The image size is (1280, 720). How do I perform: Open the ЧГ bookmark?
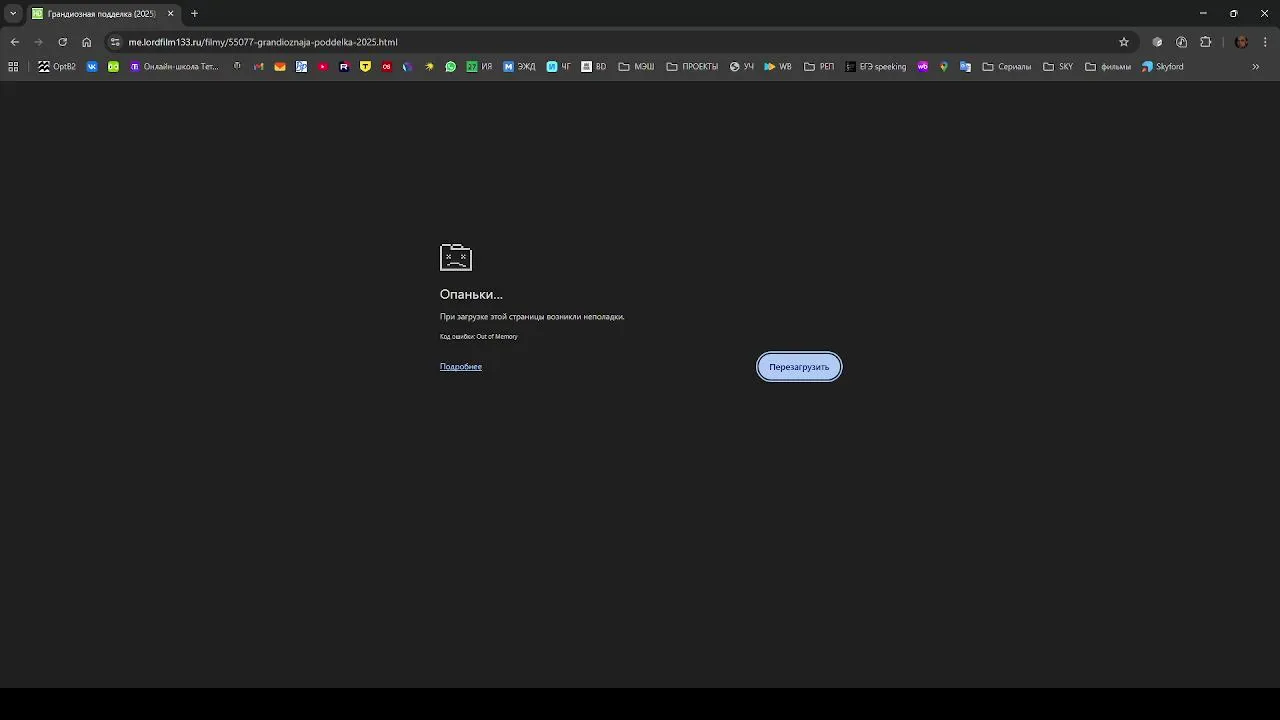coord(558,67)
